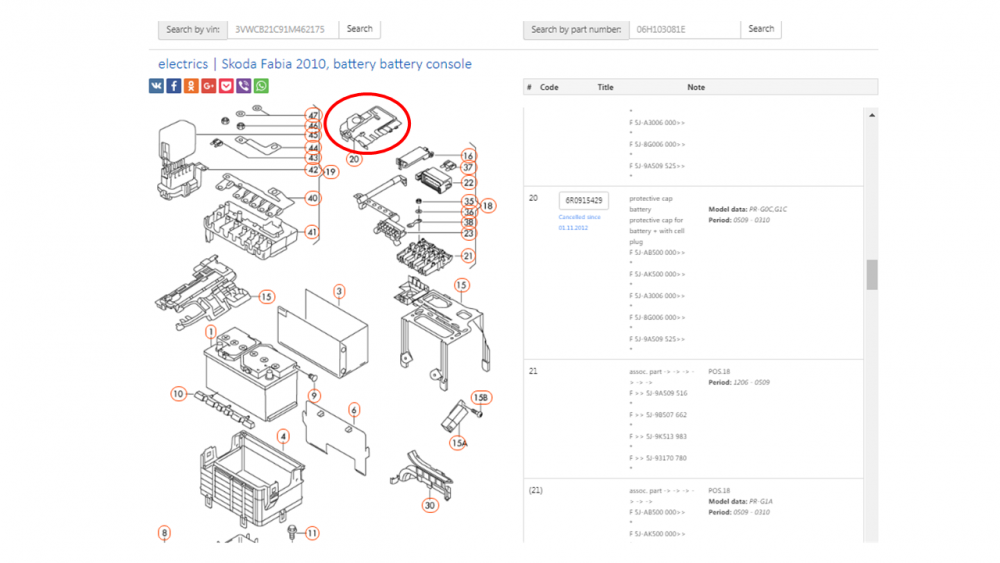Select callout 15B in the diagram
Image resolution: width=1000 pixels, height=563 pixels.
[481, 398]
